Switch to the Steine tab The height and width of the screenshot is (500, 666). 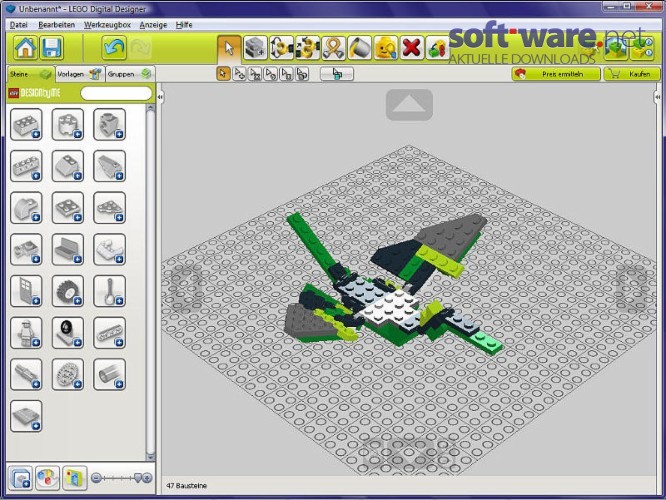31,74
